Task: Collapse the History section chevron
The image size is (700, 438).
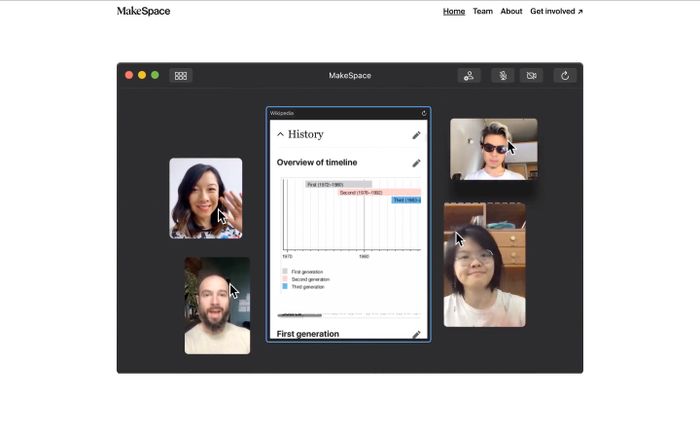Action: 280,134
